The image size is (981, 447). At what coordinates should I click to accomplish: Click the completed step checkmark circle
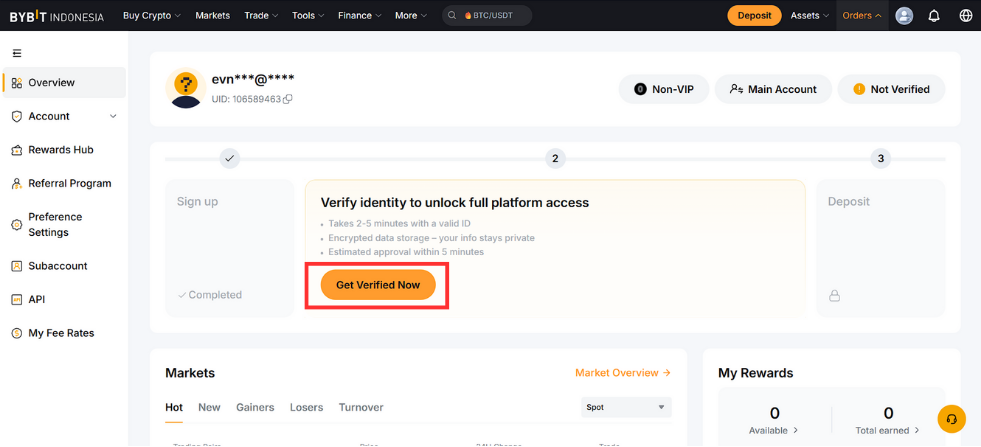pyautogui.click(x=230, y=159)
